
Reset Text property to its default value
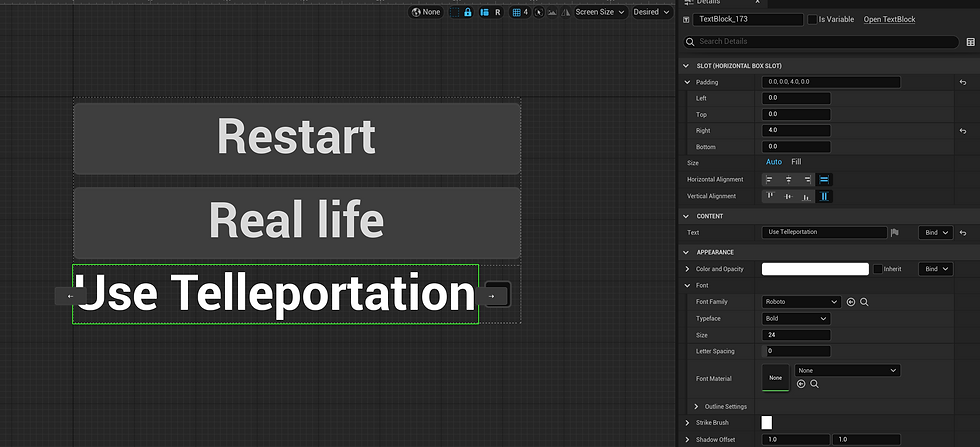[x=963, y=233]
